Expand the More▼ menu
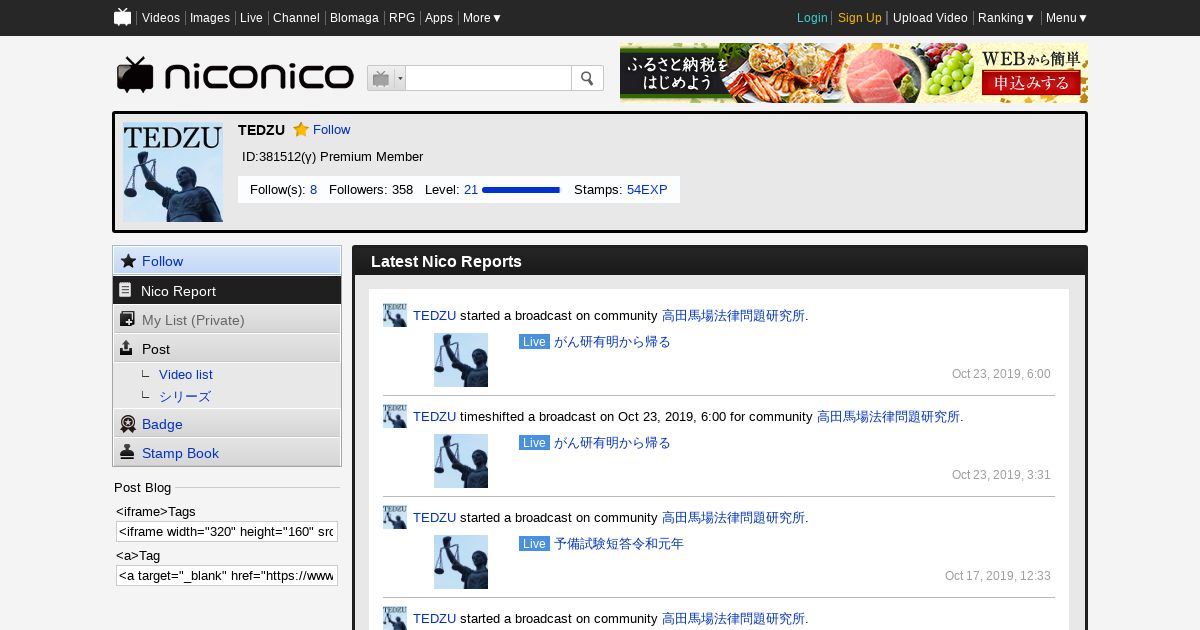The width and height of the screenshot is (1200, 630). tap(482, 18)
